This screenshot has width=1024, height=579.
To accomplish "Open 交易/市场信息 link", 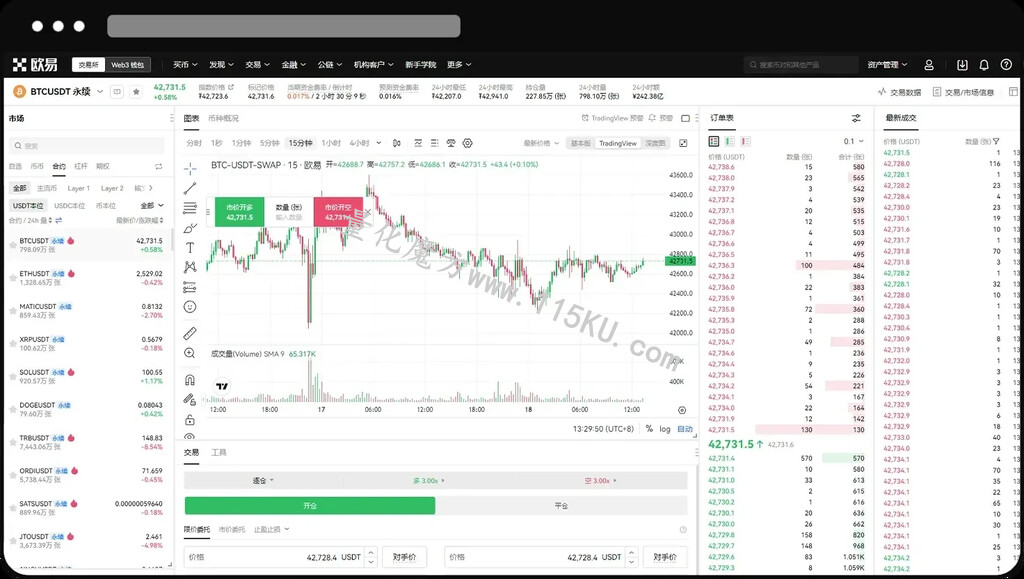I will pyautogui.click(x=963, y=92).
